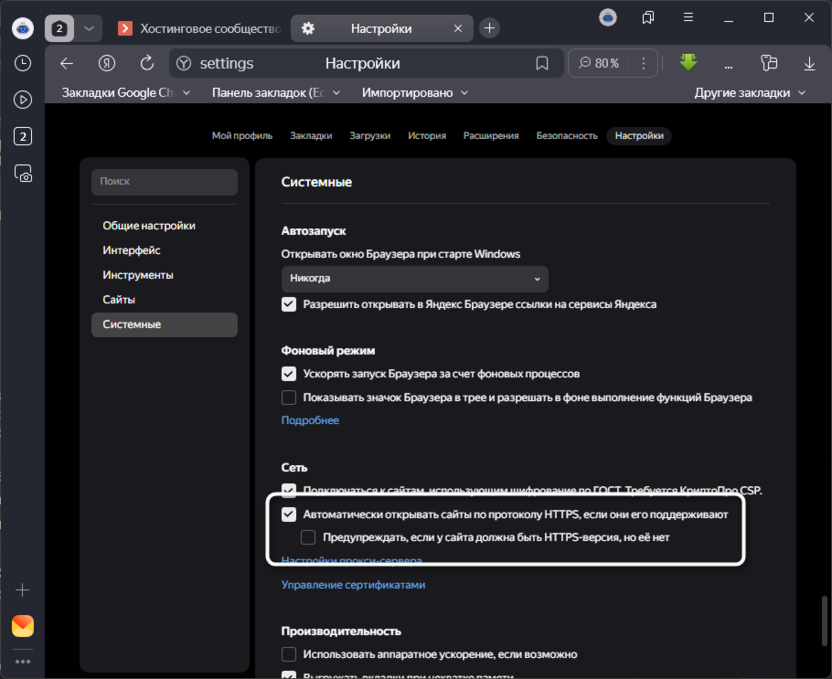The image size is (832, 679).
Task: Open Управление сертификатами link
Action: [352, 584]
